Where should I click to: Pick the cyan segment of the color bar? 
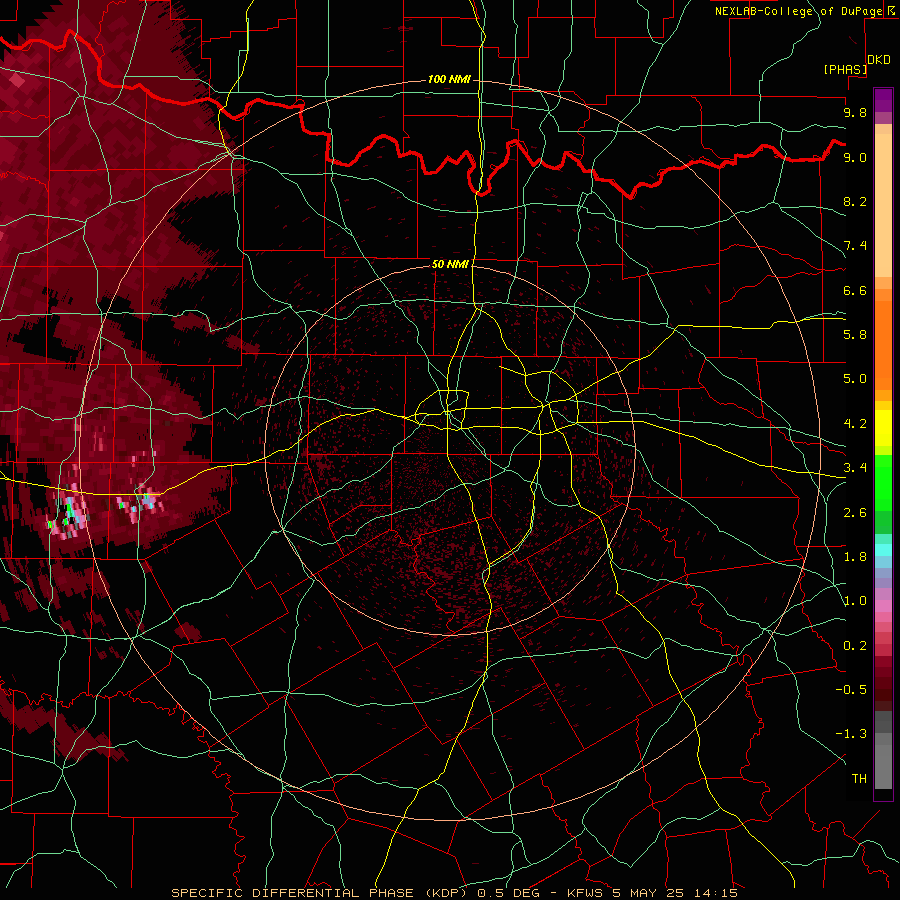point(883,549)
